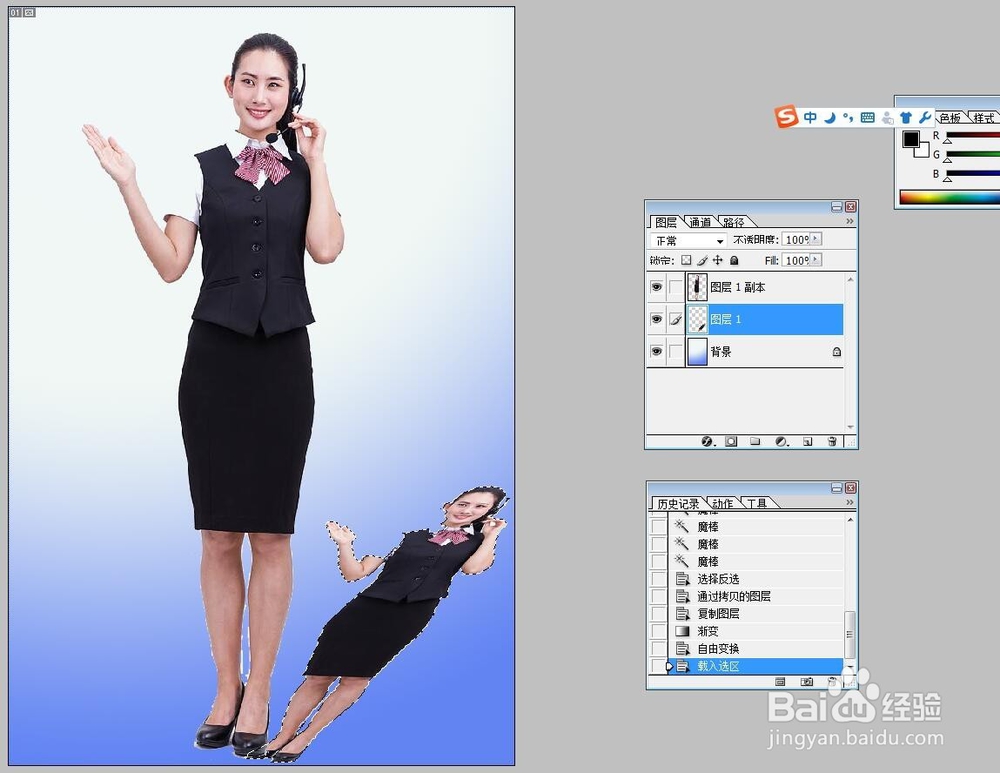Viewport: 1000px width, 773px height.
Task: Open the opacity 不透明度 slider arrow
Action: click(816, 239)
